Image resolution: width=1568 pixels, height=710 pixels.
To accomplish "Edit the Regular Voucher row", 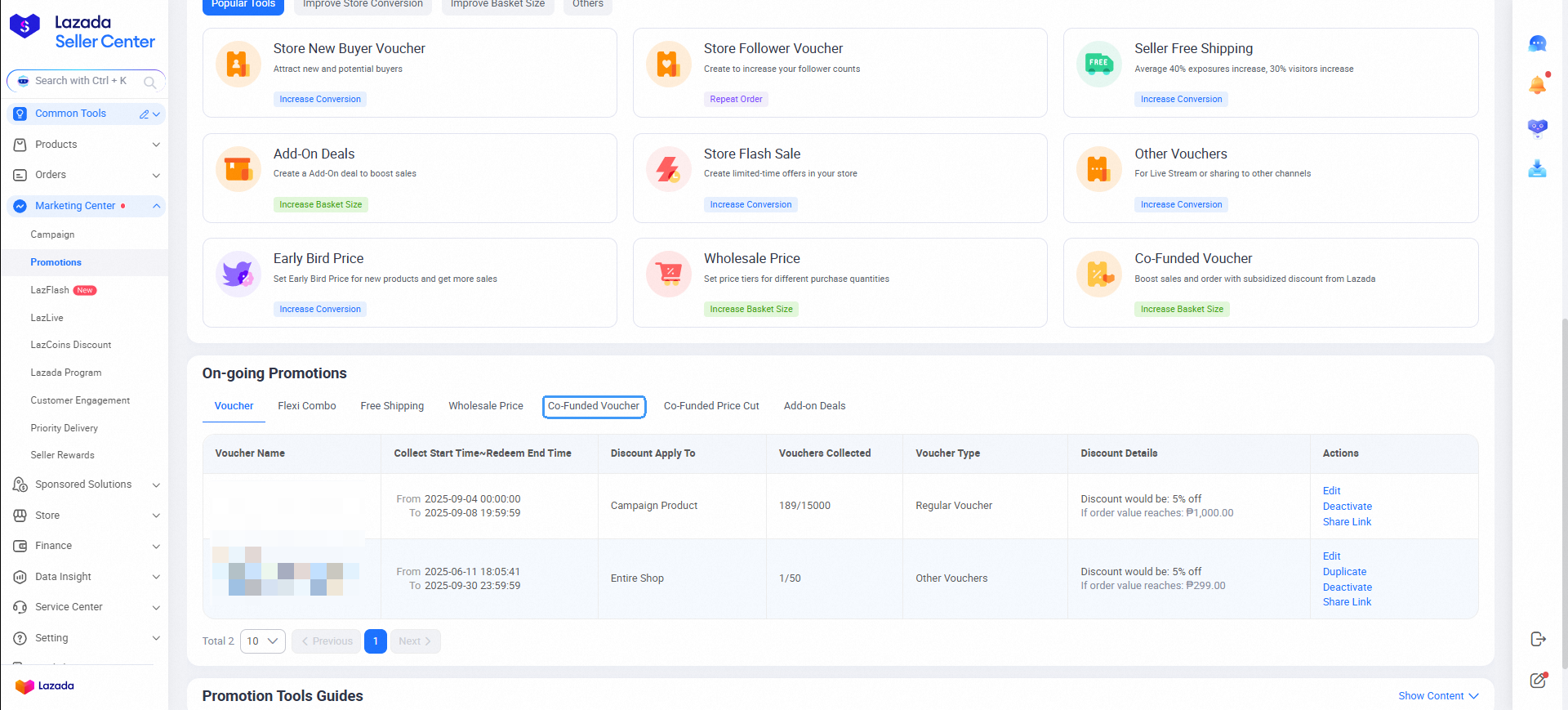I will click(x=1332, y=491).
